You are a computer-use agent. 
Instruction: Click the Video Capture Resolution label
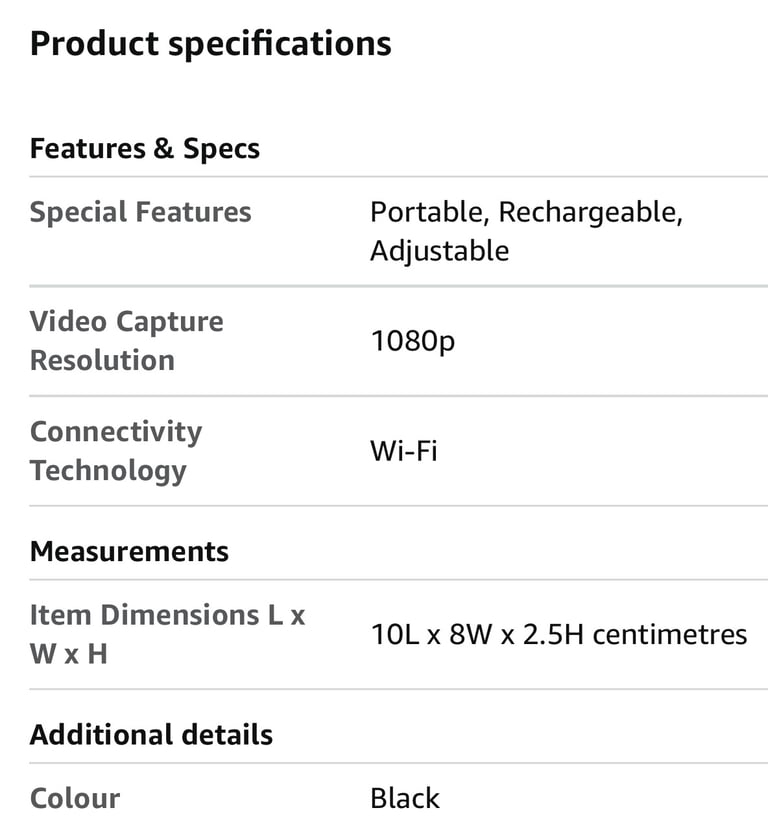(127, 340)
